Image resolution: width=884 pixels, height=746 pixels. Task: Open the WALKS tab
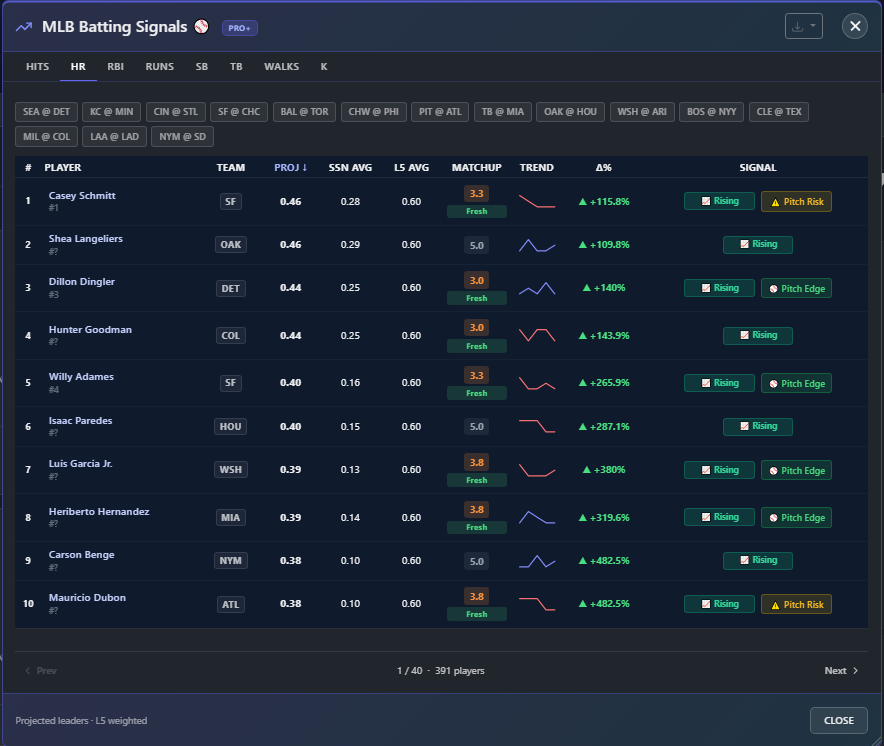[x=281, y=67]
